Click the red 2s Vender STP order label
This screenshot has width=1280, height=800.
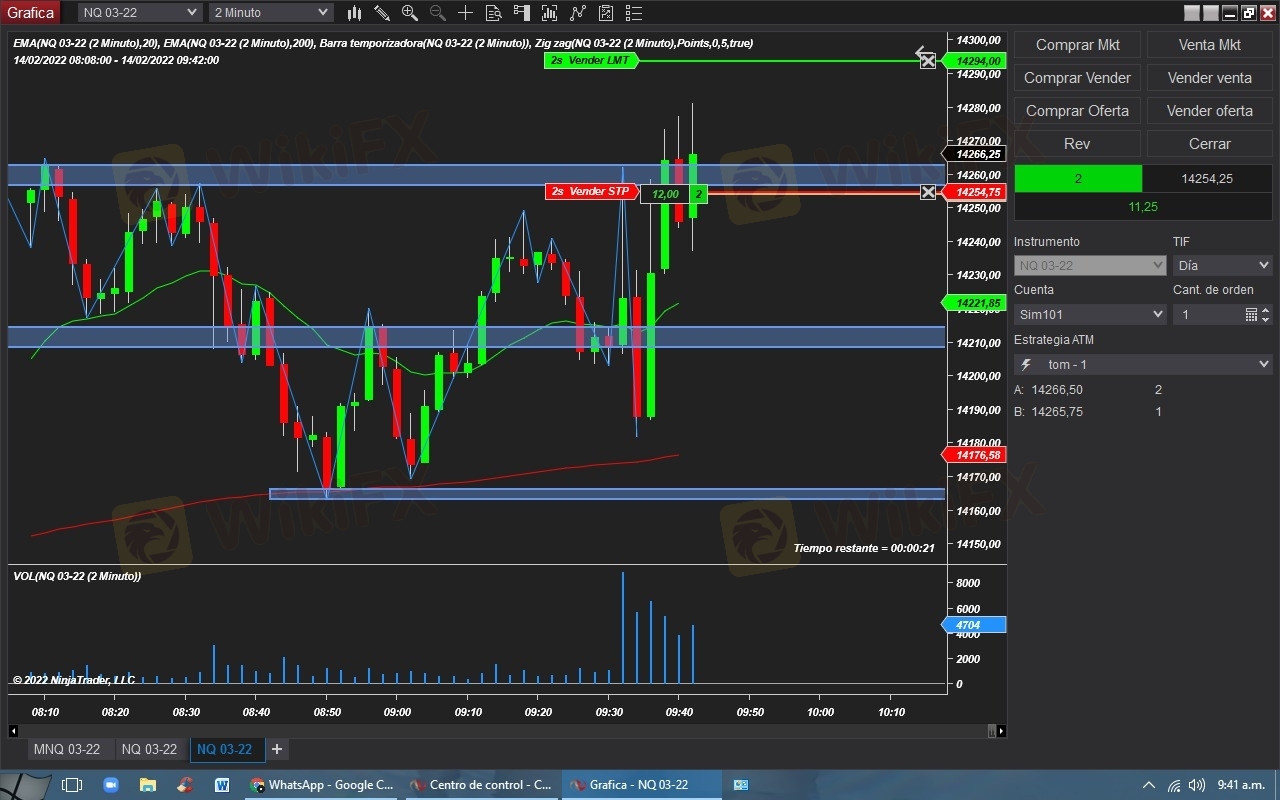pyautogui.click(x=592, y=192)
